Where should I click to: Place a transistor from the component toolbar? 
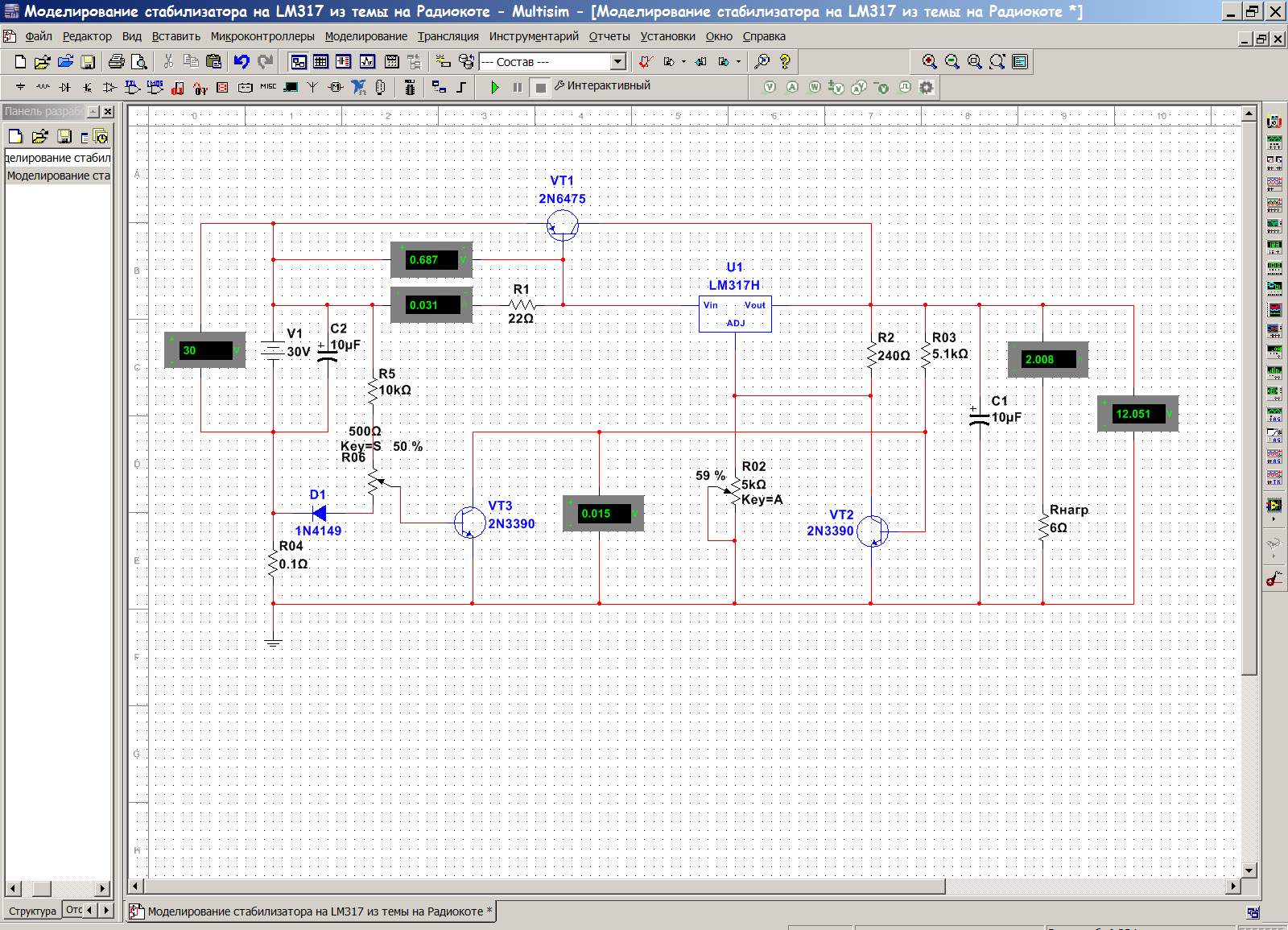(87, 87)
